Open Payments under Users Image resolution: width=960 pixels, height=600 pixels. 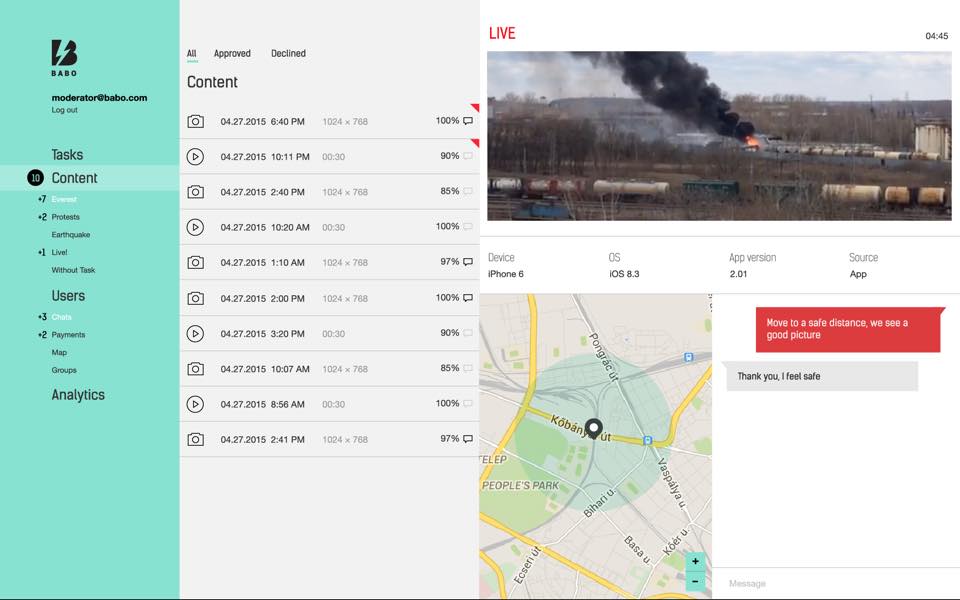coord(68,335)
